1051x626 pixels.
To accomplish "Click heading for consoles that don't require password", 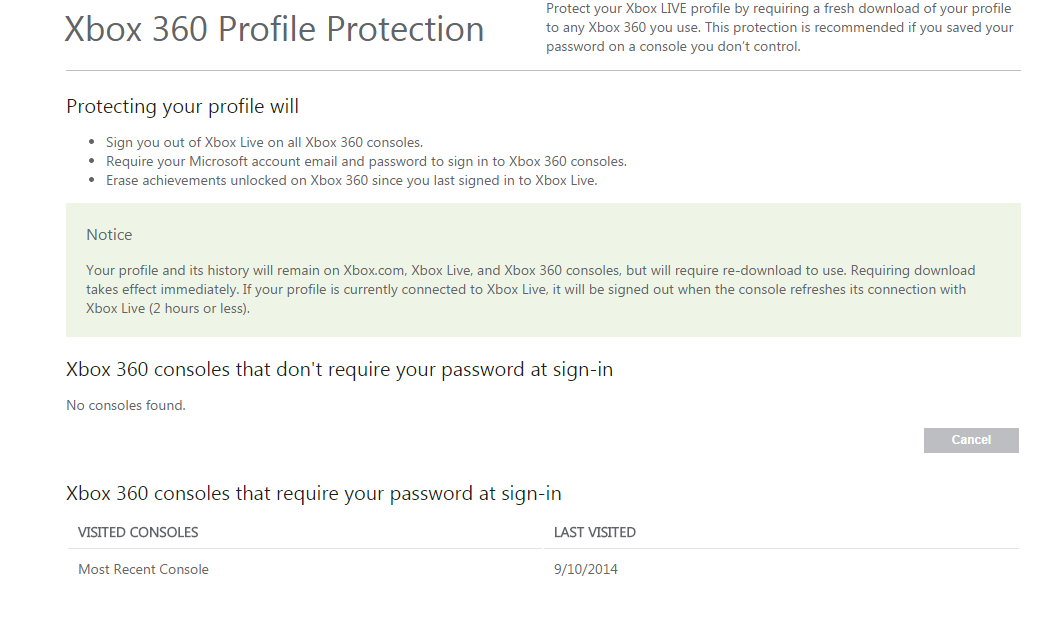I will click(339, 369).
